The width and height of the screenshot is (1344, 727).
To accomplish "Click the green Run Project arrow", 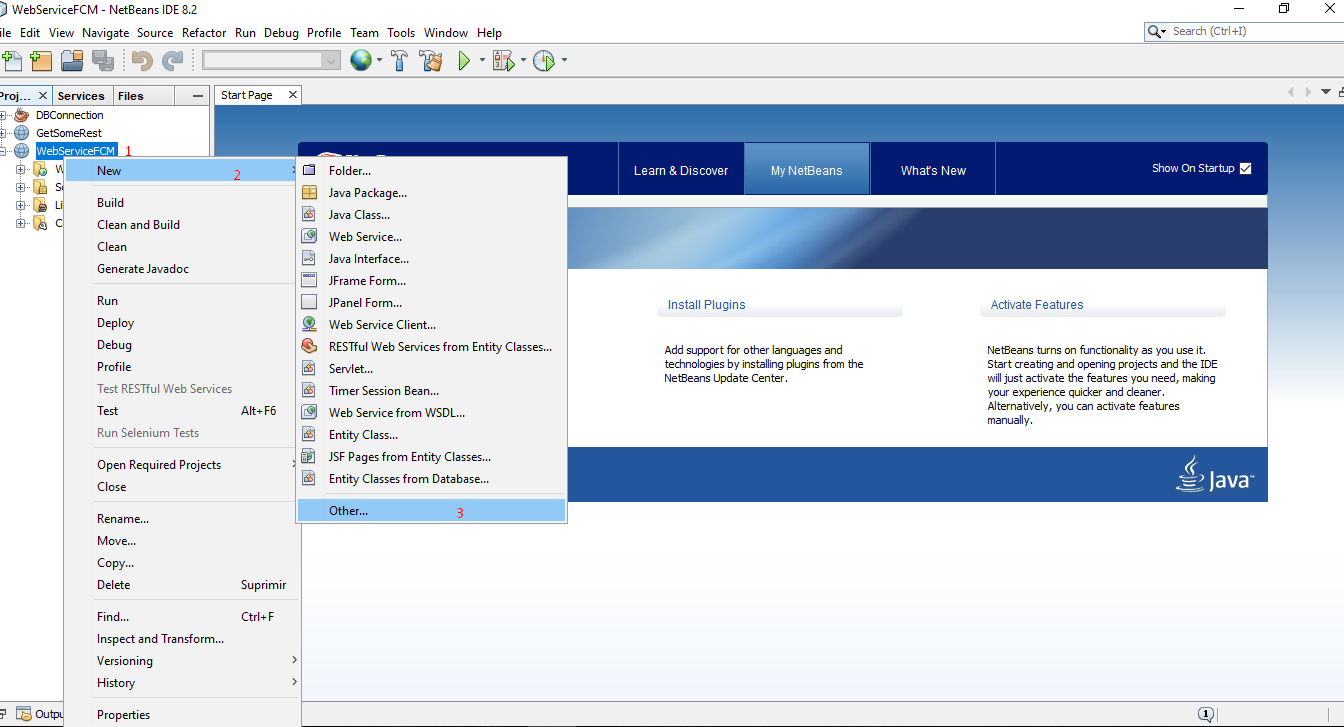I will [x=464, y=61].
